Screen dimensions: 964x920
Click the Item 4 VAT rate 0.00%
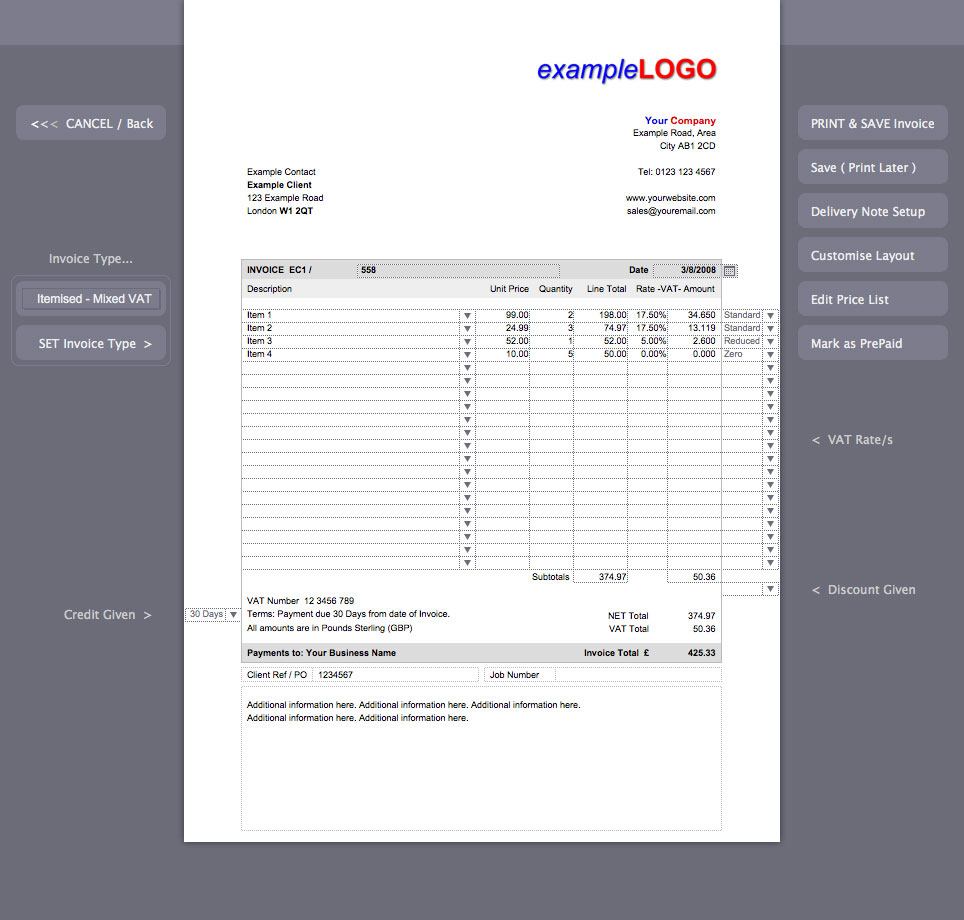pos(648,354)
